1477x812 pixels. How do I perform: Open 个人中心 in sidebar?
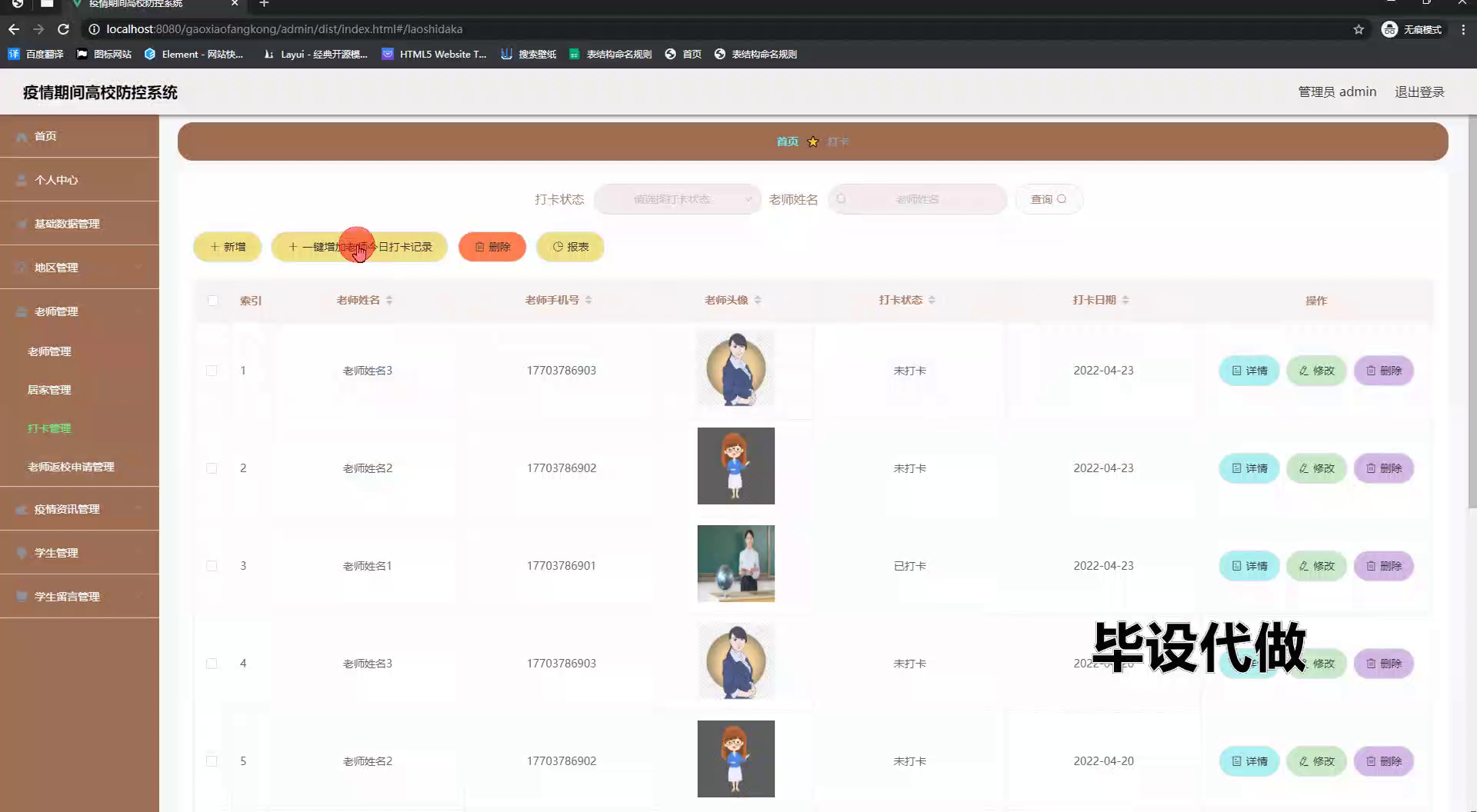click(79, 180)
